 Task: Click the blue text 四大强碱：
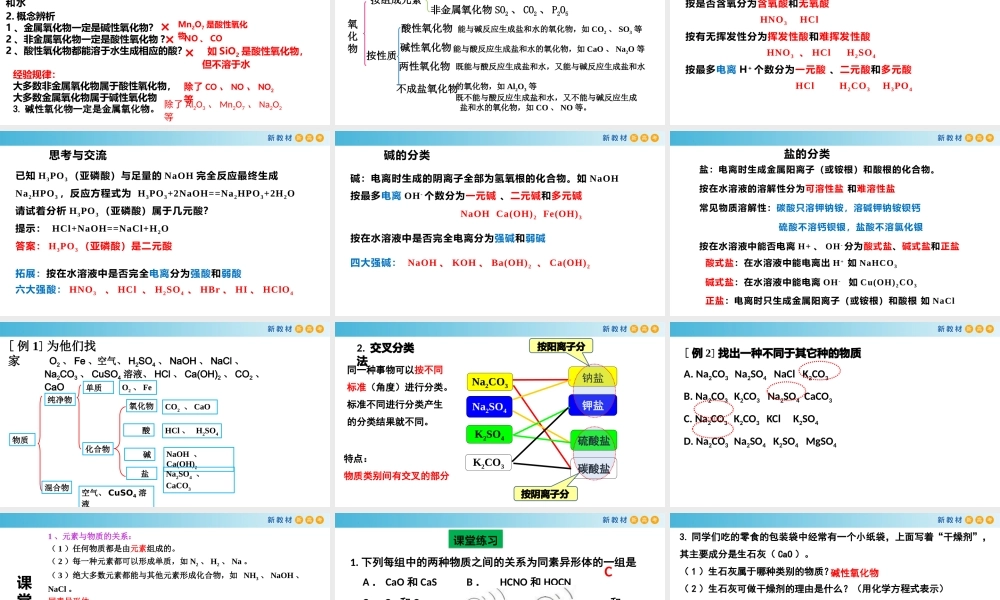click(372, 263)
